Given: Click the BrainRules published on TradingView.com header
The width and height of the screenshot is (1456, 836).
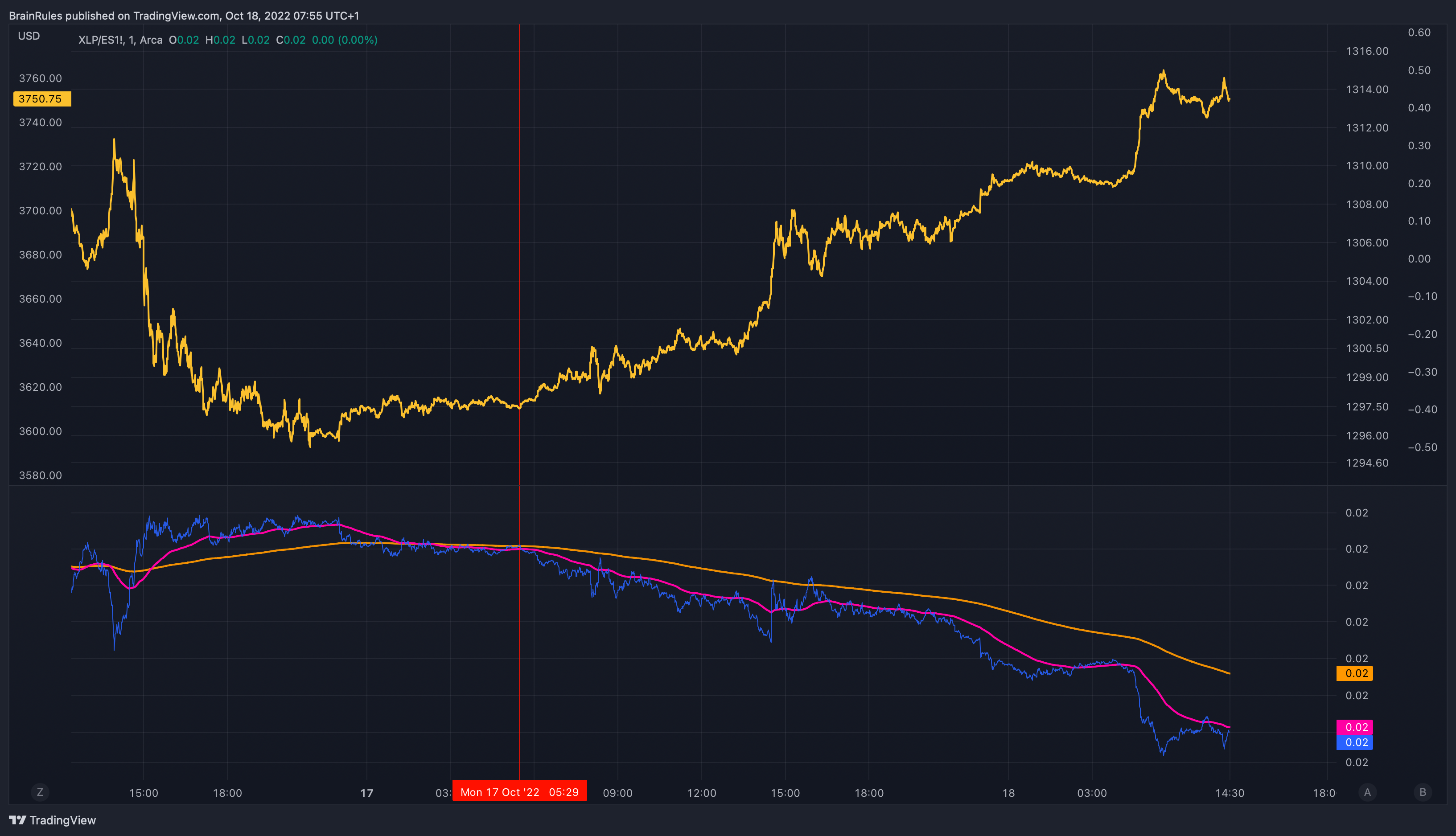Looking at the screenshot, I should point(184,16).
